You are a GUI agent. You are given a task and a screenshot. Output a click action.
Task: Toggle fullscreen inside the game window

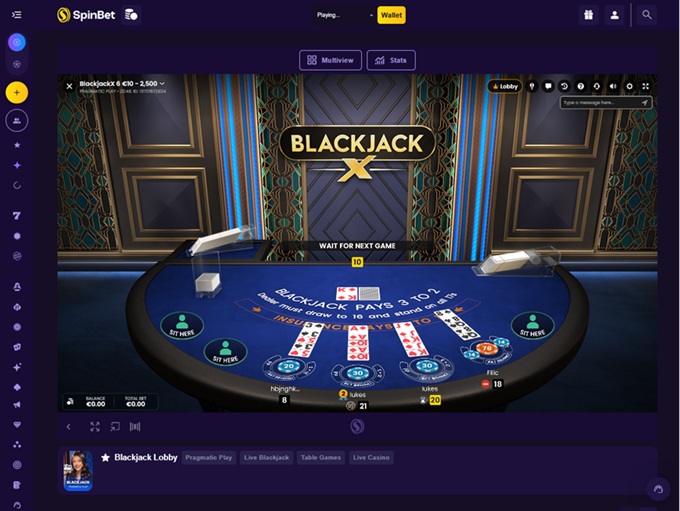646,86
